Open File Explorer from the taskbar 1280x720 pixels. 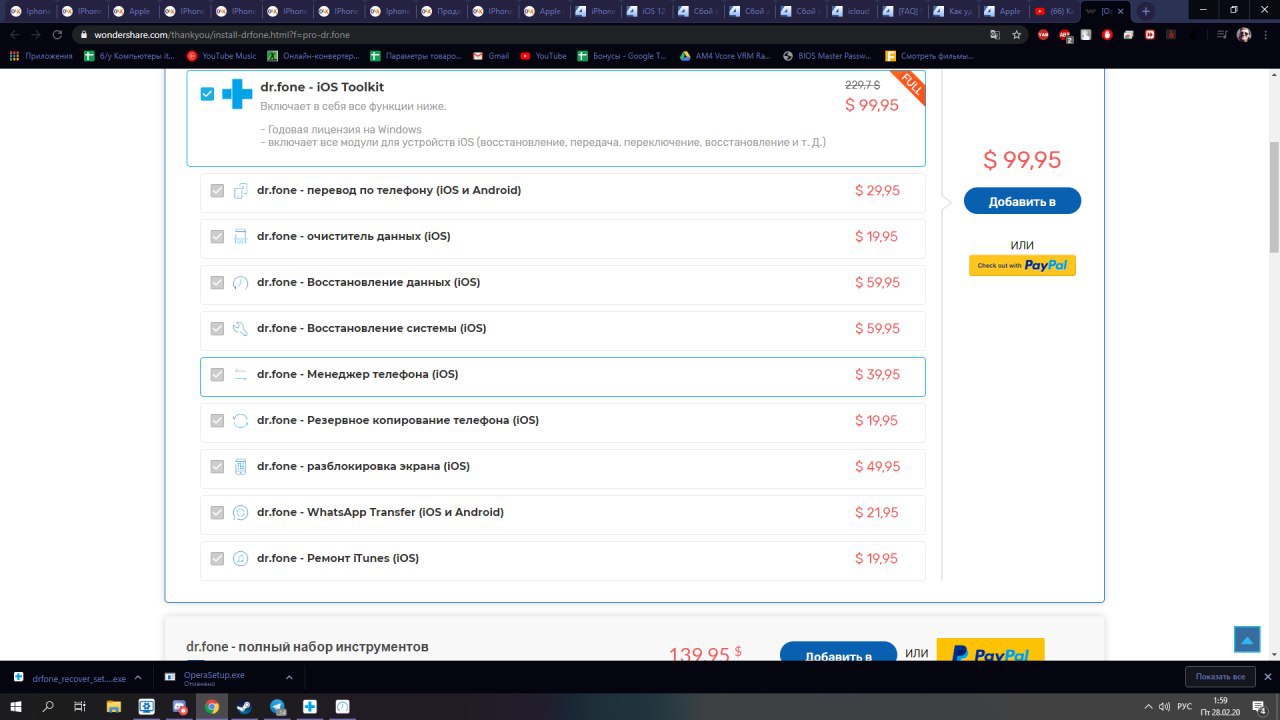114,706
